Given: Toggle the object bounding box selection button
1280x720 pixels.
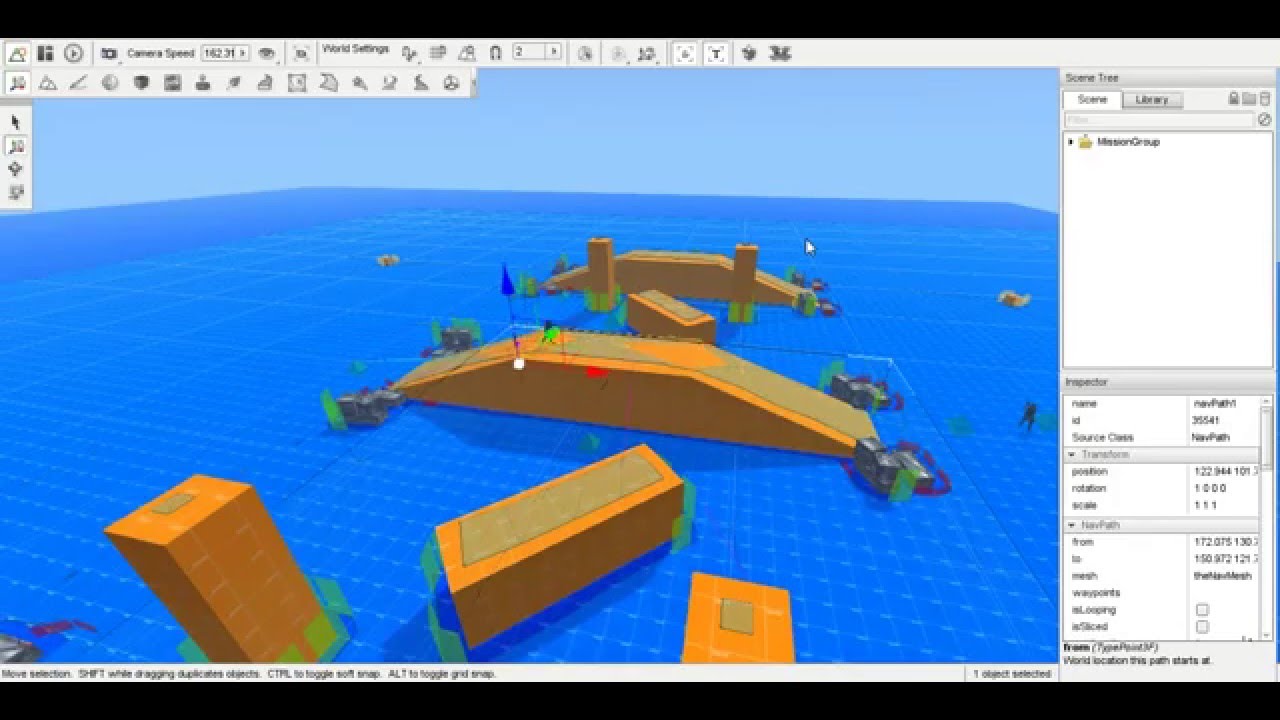Looking at the screenshot, I should pyautogui.click(x=685, y=54).
